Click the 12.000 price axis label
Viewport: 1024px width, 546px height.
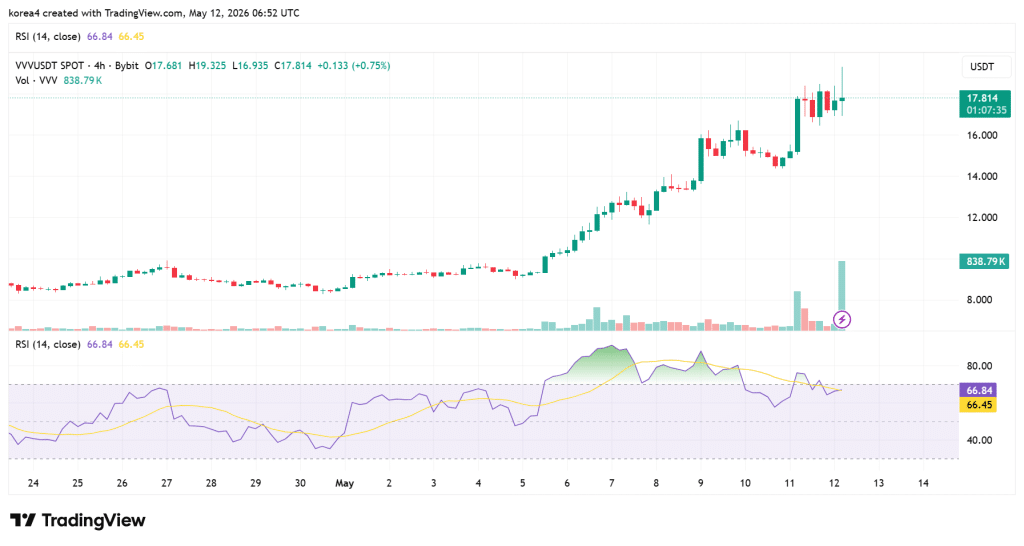pyautogui.click(x=982, y=217)
